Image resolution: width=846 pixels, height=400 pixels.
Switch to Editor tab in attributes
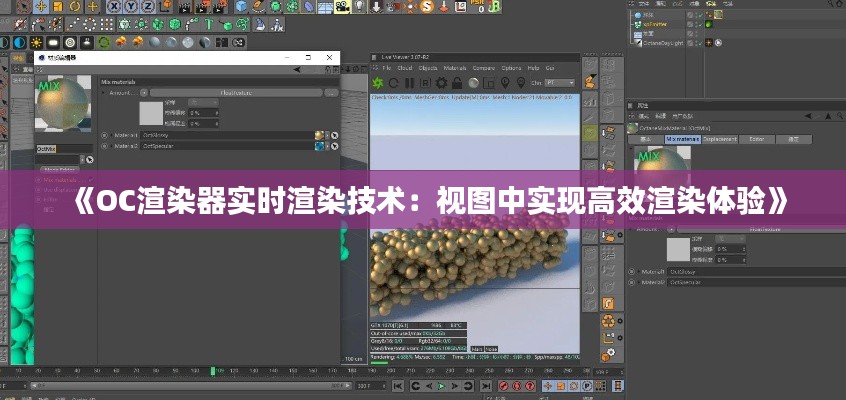[x=756, y=139]
